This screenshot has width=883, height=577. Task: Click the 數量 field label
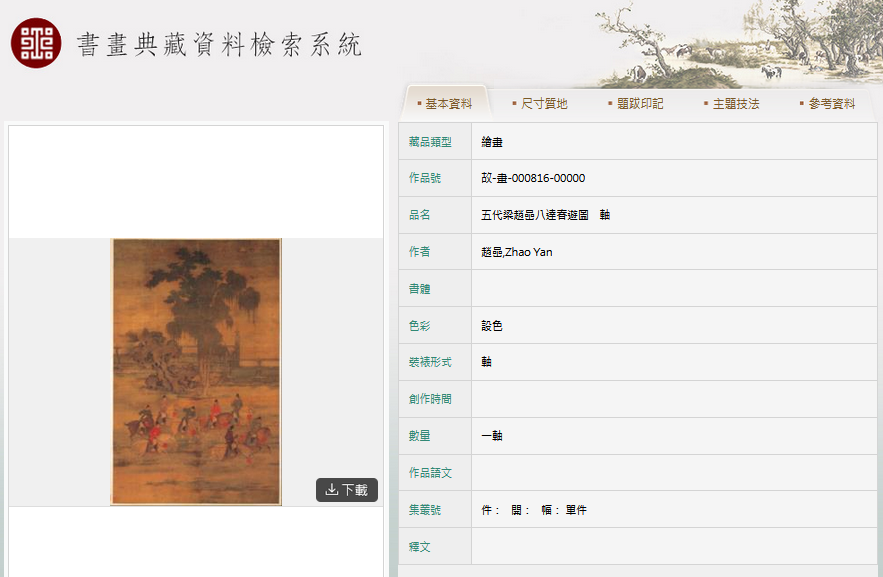[420, 435]
